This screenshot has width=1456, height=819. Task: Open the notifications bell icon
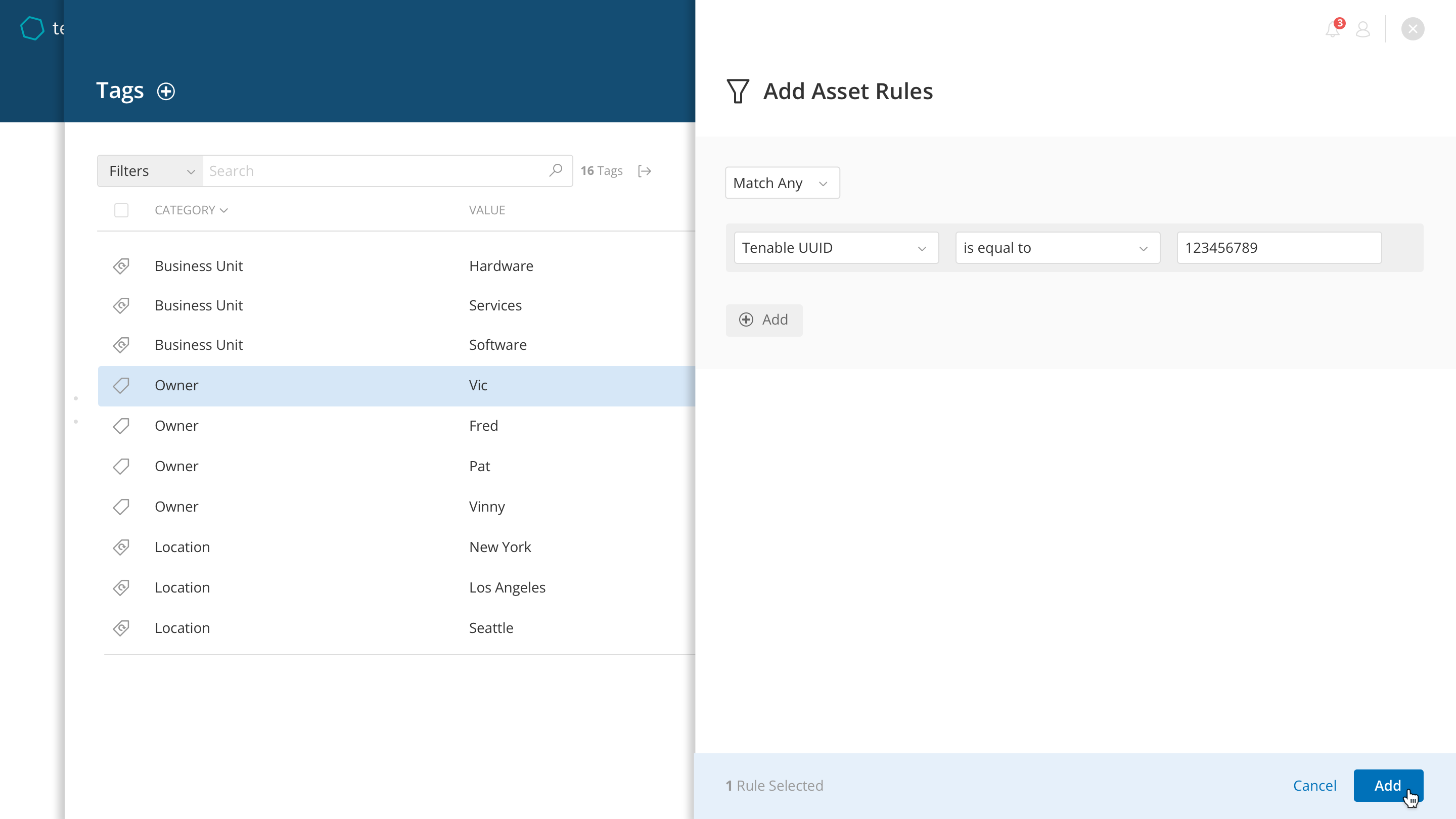coord(1332,29)
